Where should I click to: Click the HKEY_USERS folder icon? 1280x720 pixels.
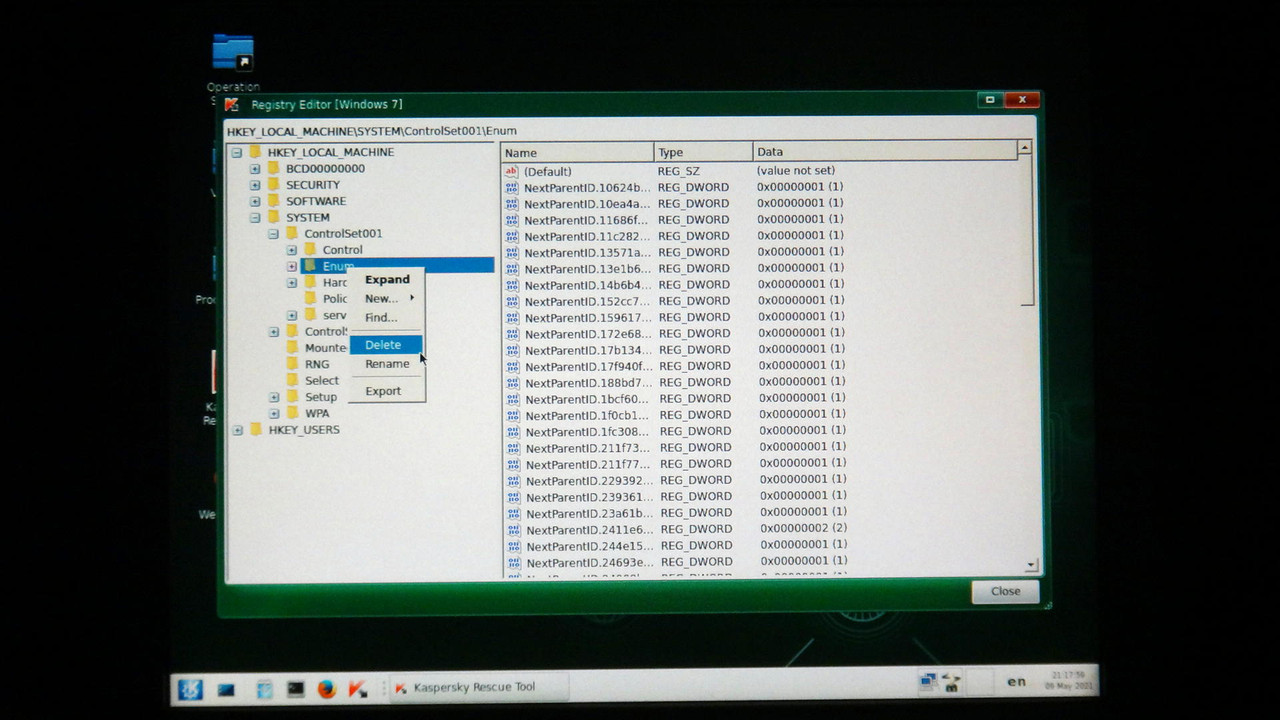click(x=255, y=429)
